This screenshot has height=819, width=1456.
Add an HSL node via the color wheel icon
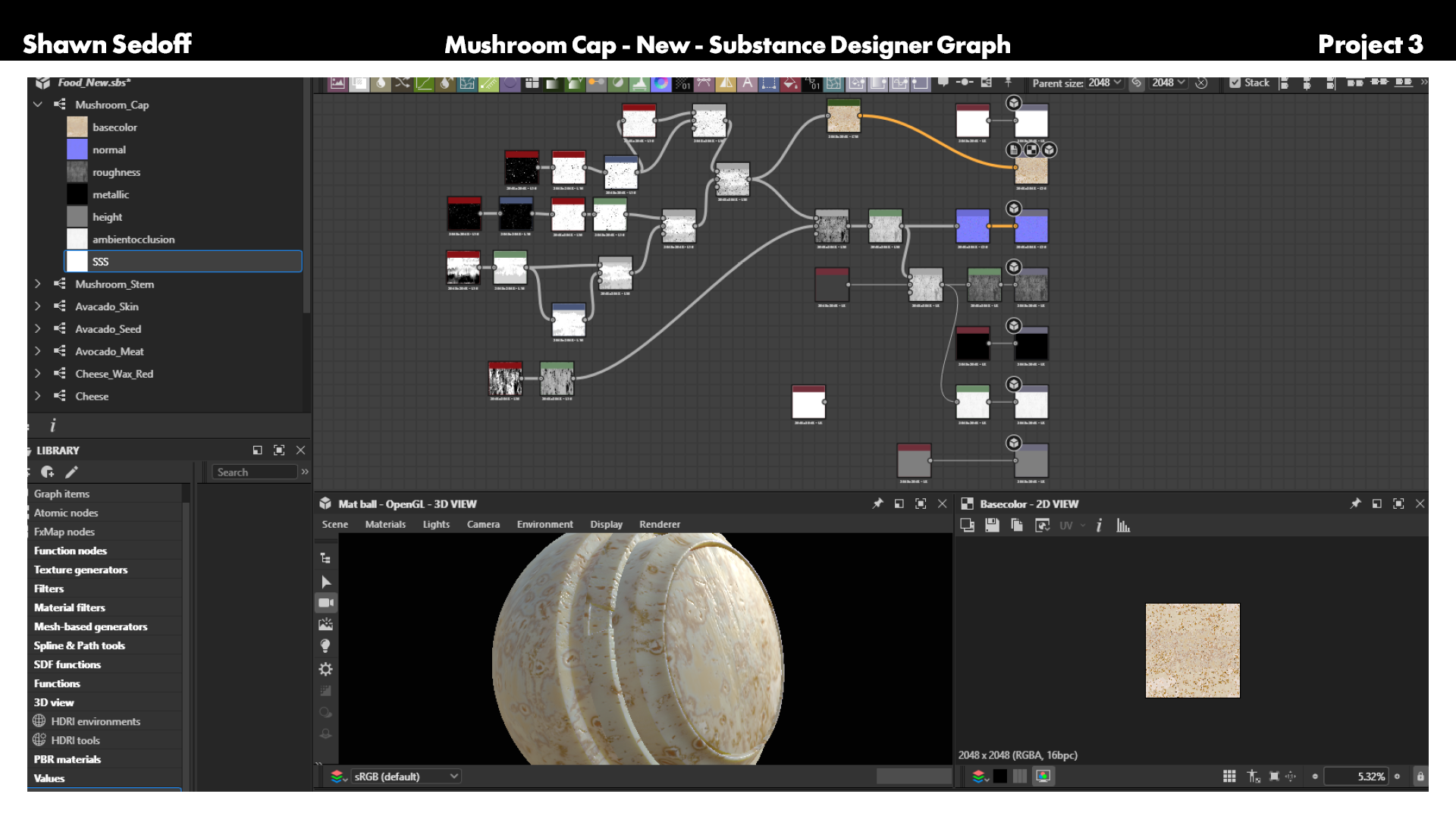coord(661,83)
